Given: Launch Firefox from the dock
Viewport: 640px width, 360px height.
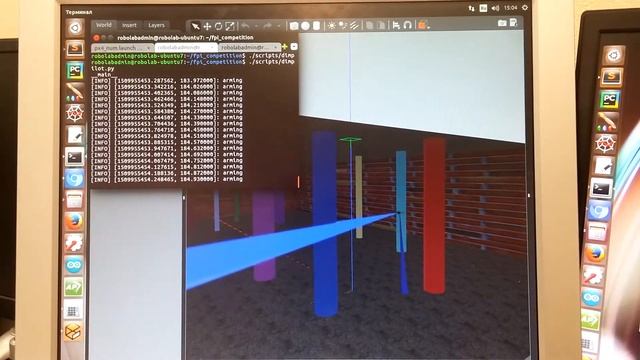Looking at the screenshot, I should coord(74,222).
